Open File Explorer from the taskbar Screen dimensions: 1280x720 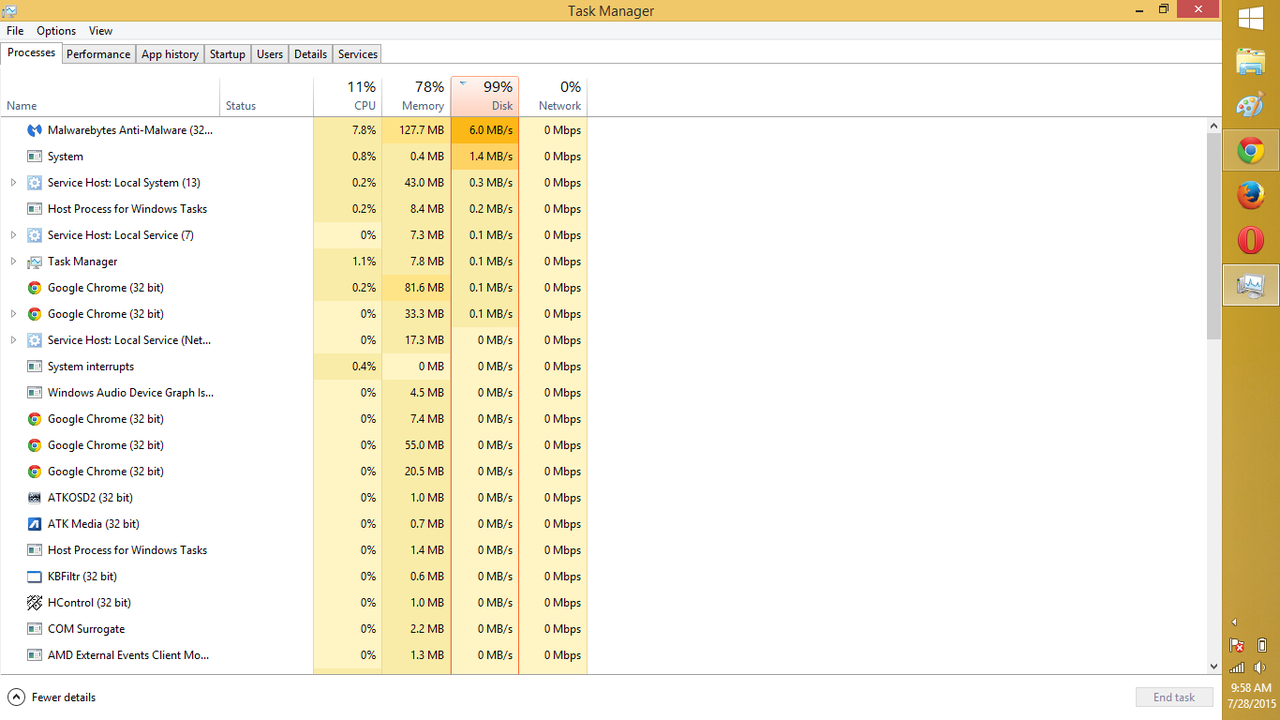coord(1251,62)
